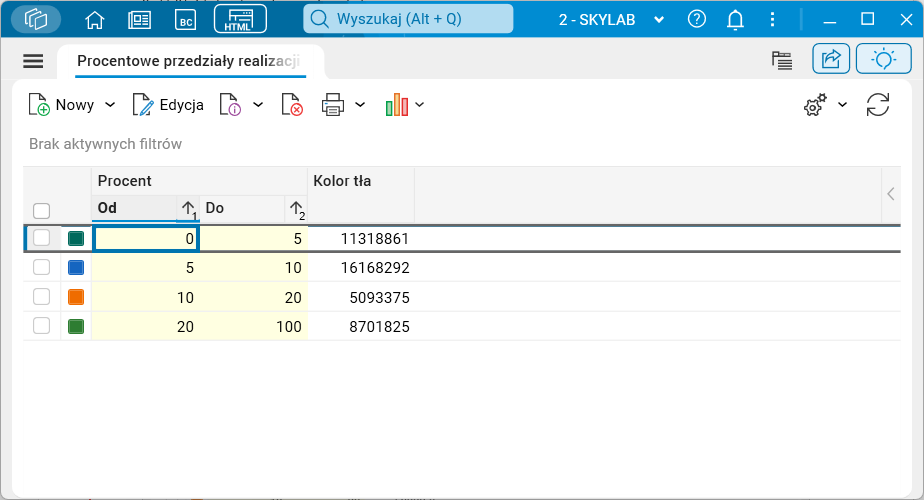Check the 20 to 100 row checkbox

point(41,325)
